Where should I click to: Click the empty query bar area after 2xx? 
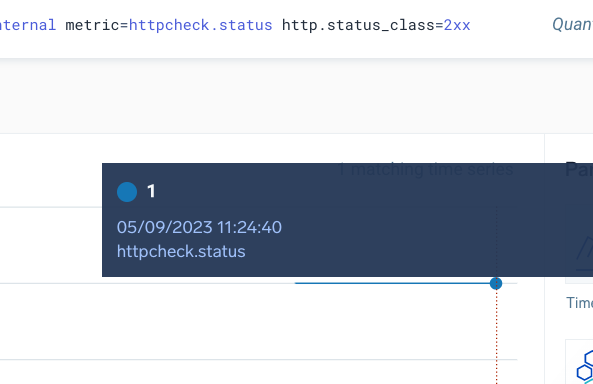[511, 25]
